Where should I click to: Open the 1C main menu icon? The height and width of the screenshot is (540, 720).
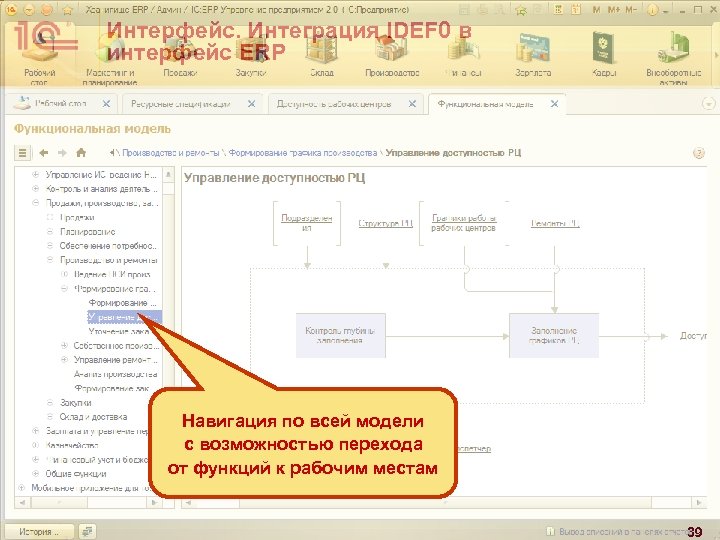[x=10, y=9]
